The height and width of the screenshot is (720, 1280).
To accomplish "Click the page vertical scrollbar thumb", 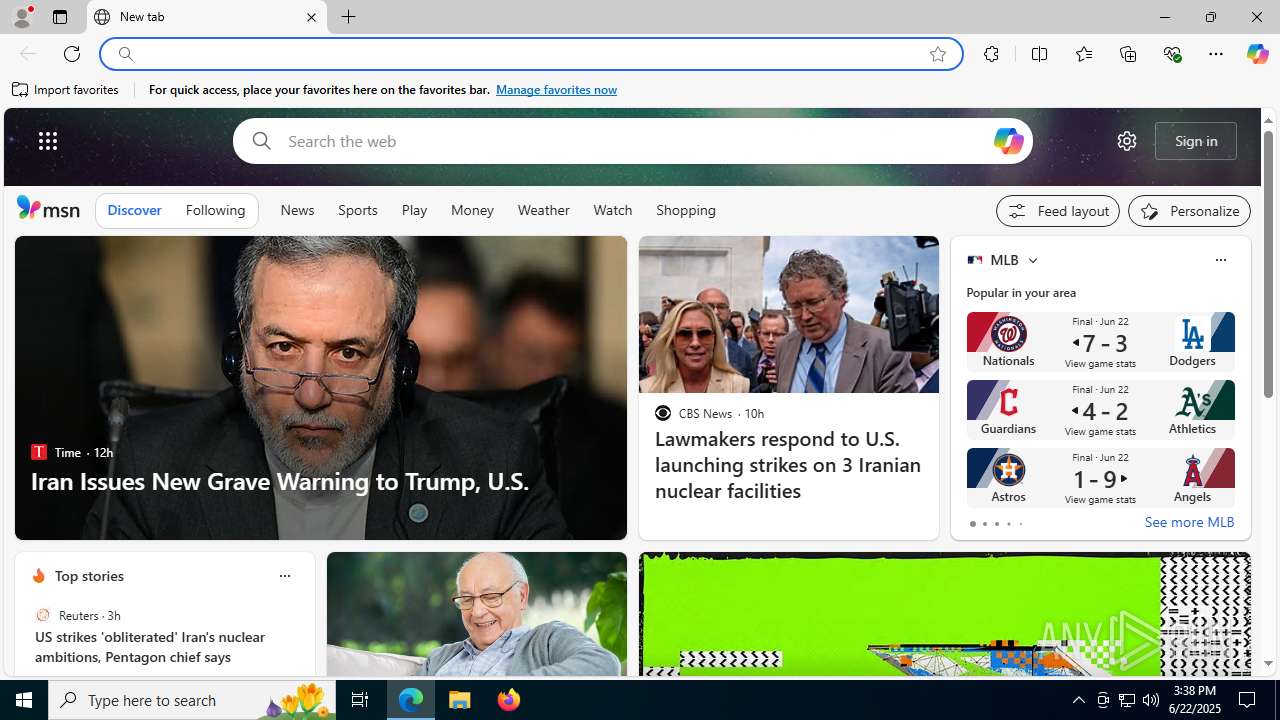I will coord(1268,265).
